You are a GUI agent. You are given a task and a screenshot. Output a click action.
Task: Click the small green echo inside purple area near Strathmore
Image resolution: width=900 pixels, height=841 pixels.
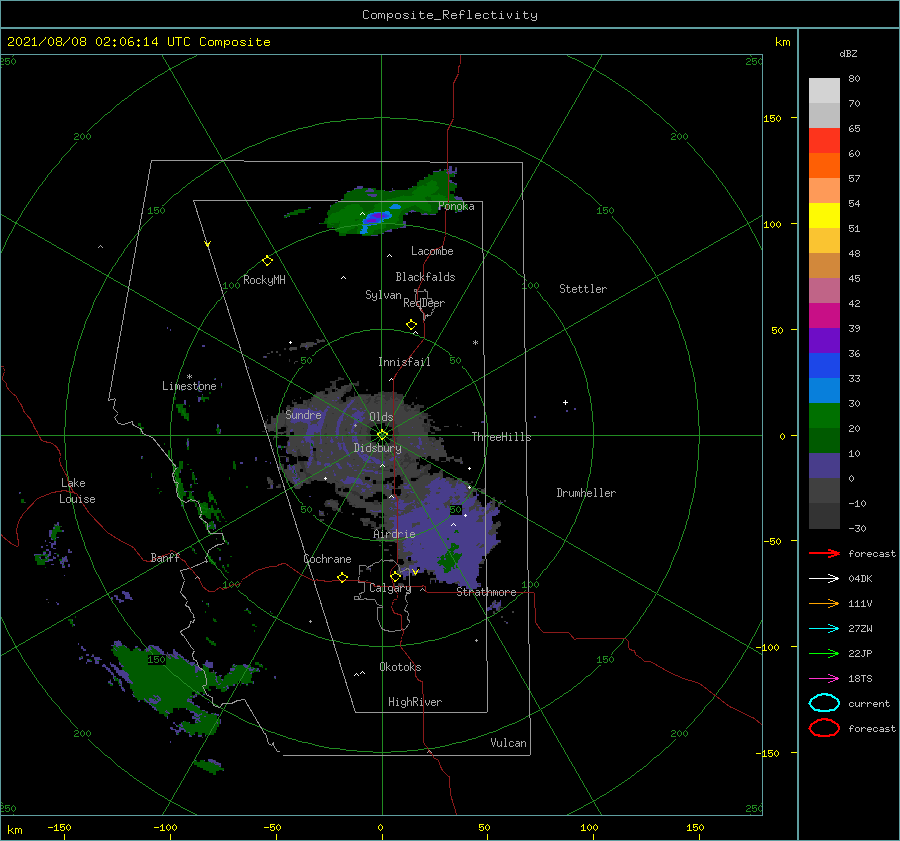coord(450,558)
